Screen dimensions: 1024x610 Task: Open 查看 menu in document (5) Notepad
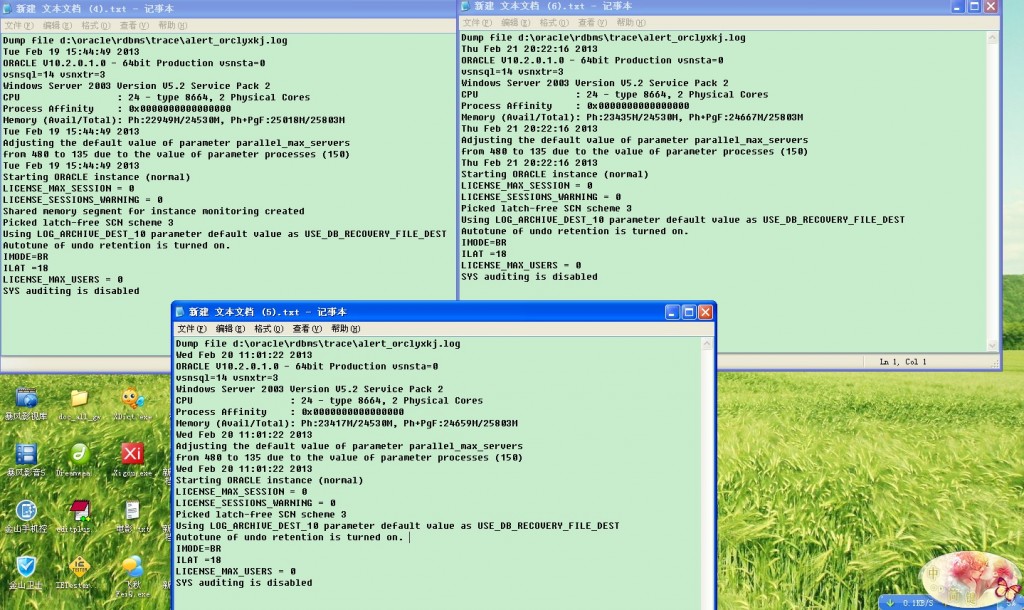coord(307,329)
